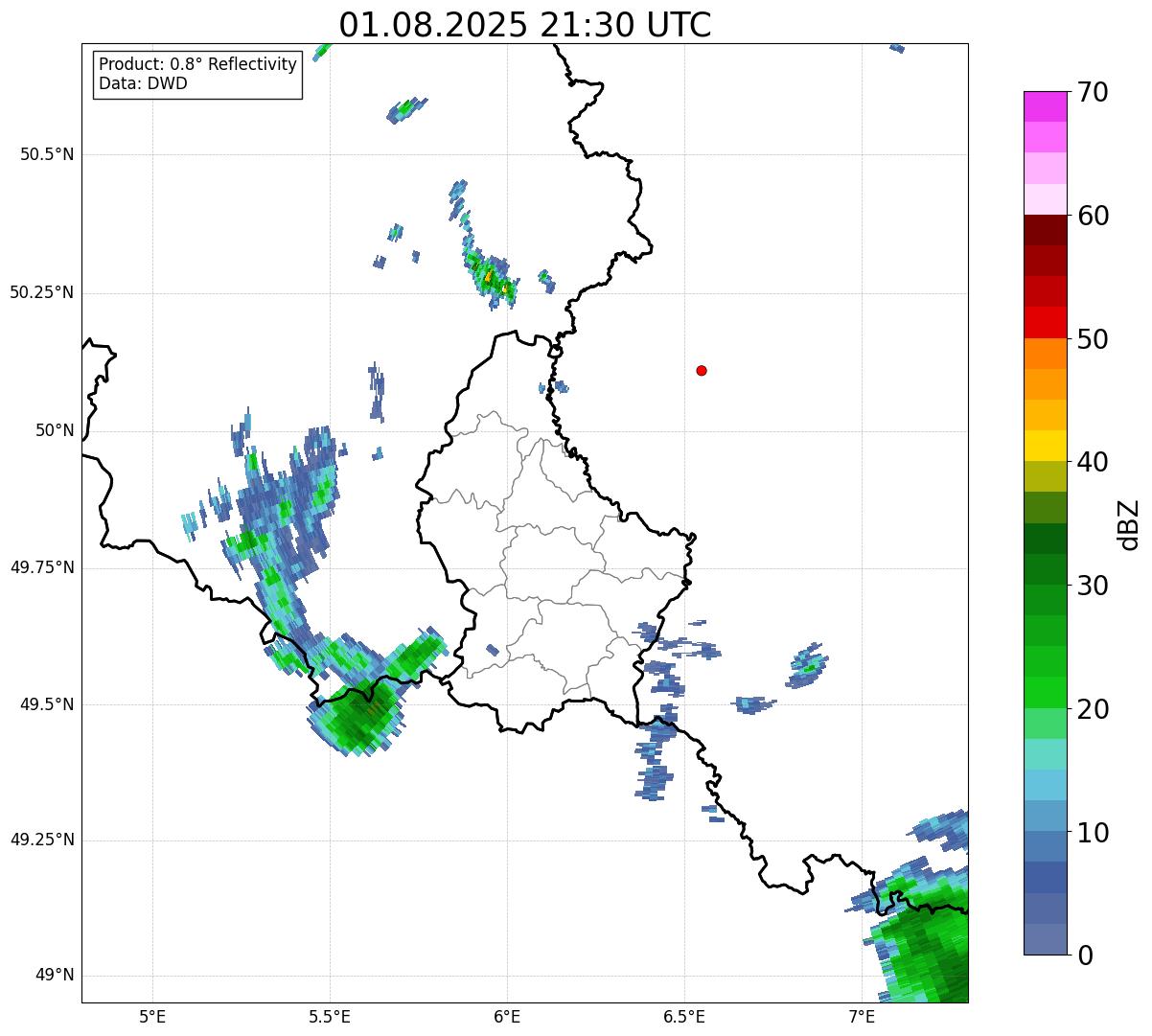Viewport: 1152px width, 1036px height.
Task: Click the 50.25°N latitude label
Action: click(41, 293)
